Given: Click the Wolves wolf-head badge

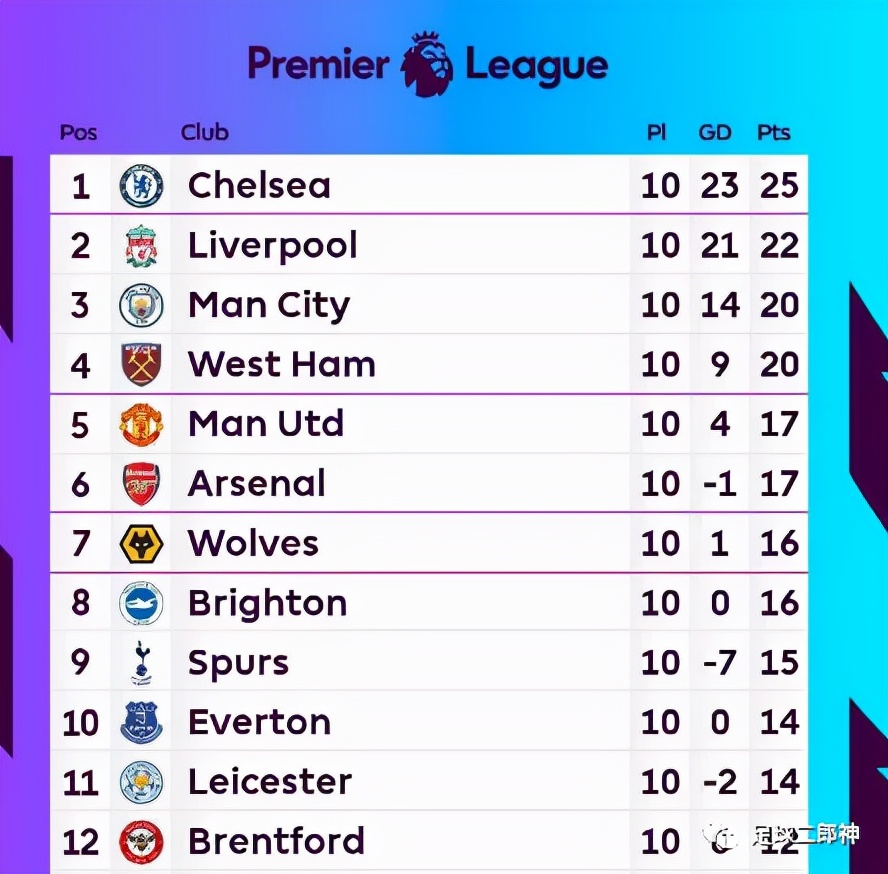Looking at the screenshot, I should [x=141, y=544].
